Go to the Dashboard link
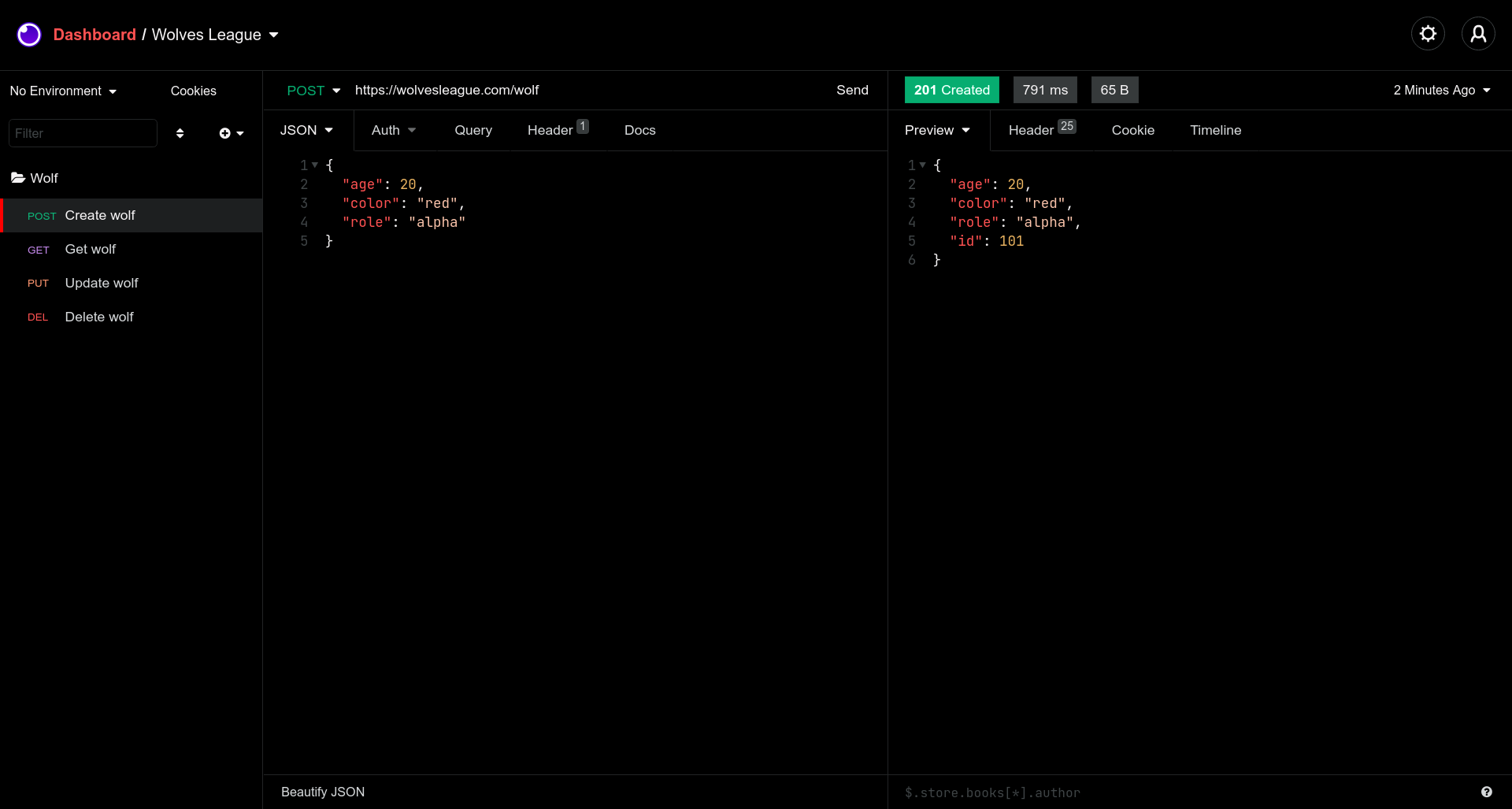Viewport: 1512px width, 809px height. click(x=94, y=35)
